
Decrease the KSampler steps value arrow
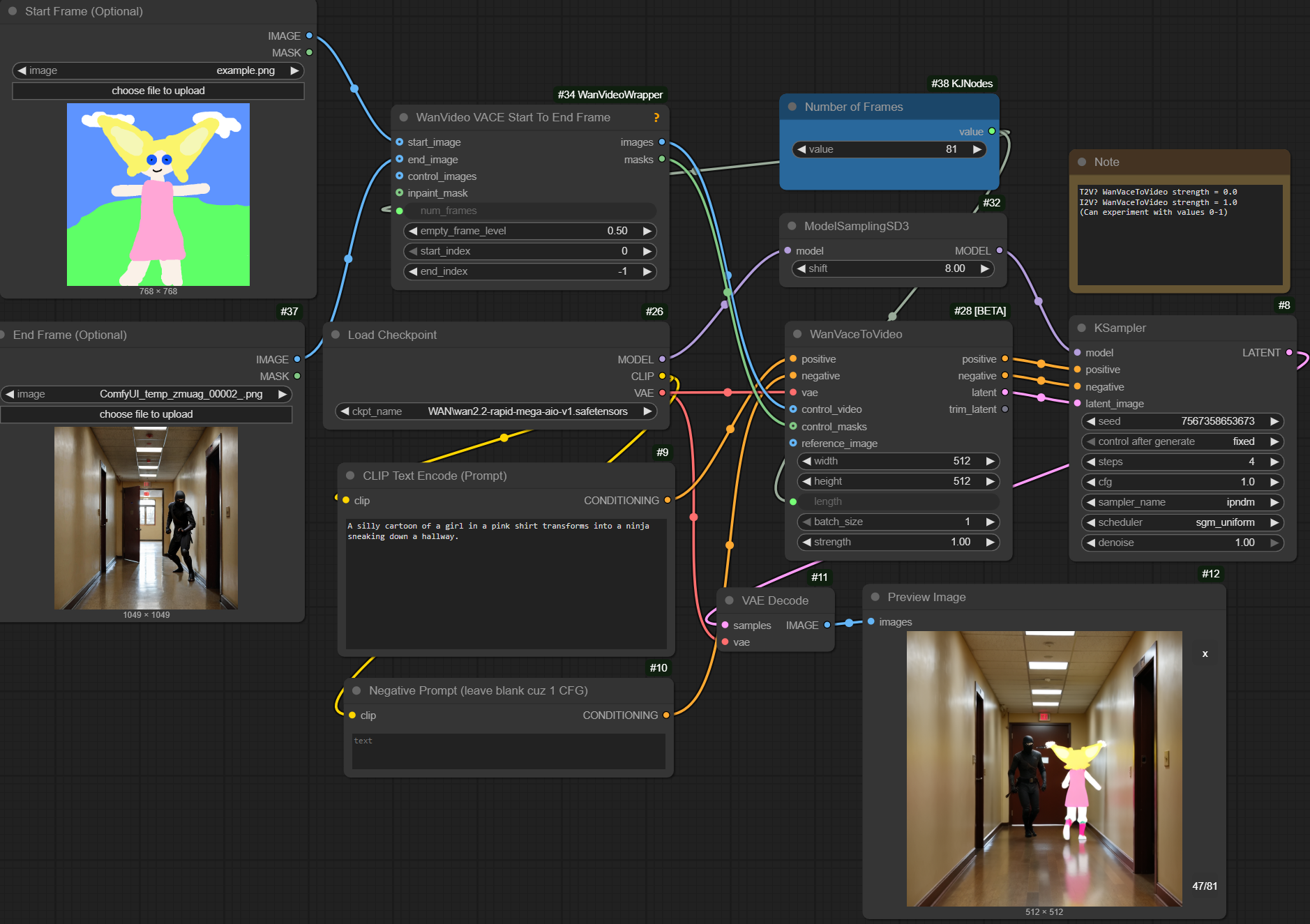(1091, 462)
